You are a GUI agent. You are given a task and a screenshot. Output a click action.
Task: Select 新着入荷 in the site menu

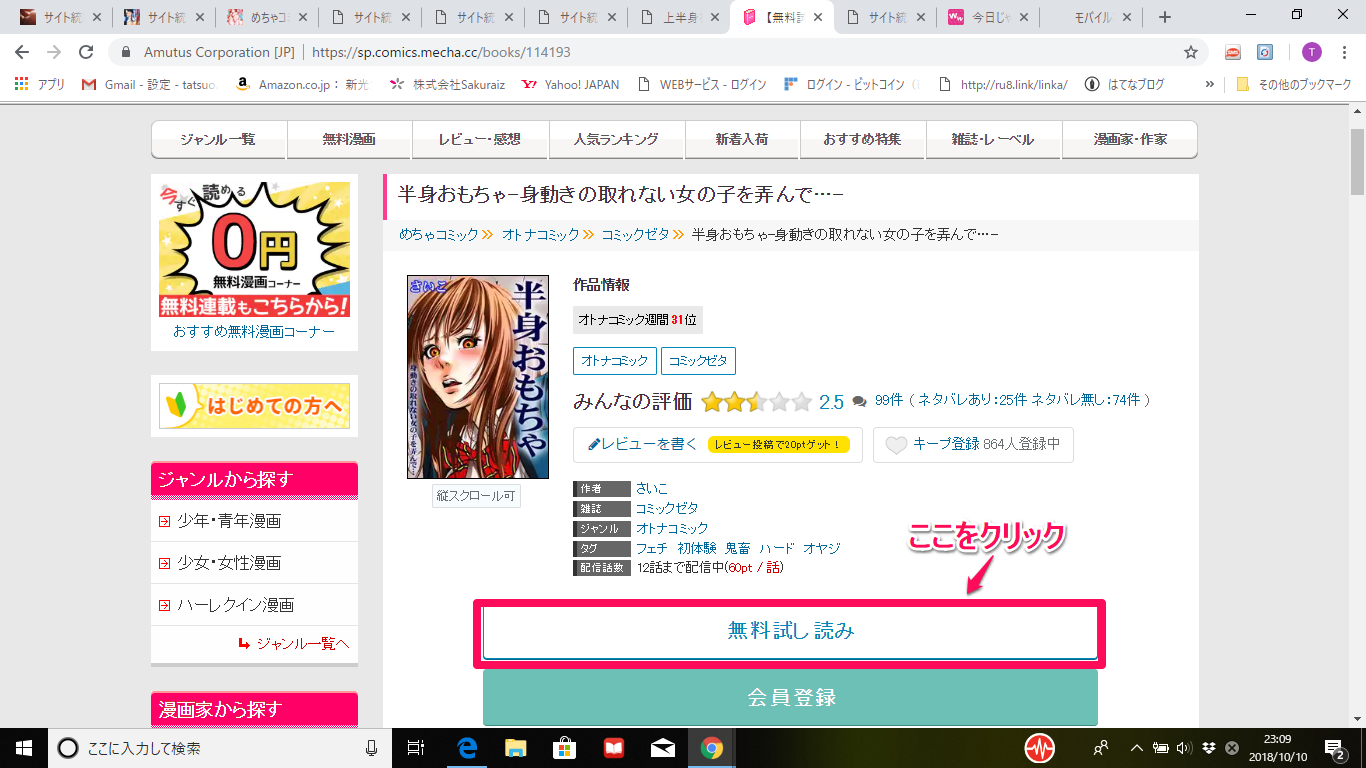point(742,139)
